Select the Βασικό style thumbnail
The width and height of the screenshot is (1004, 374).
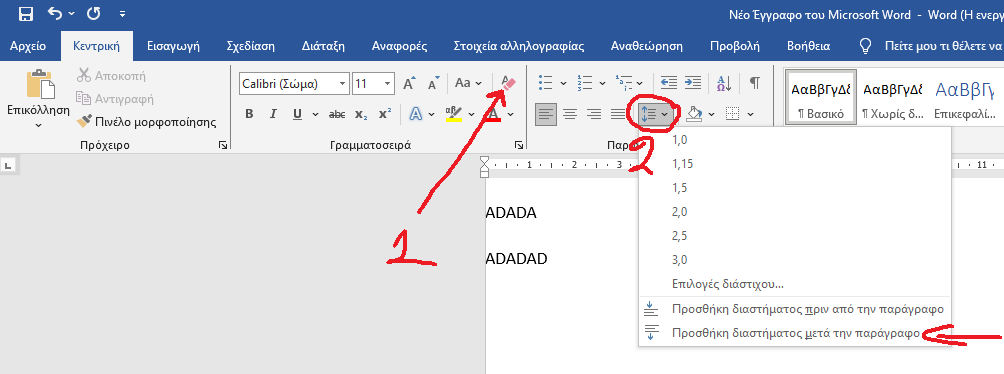click(821, 98)
